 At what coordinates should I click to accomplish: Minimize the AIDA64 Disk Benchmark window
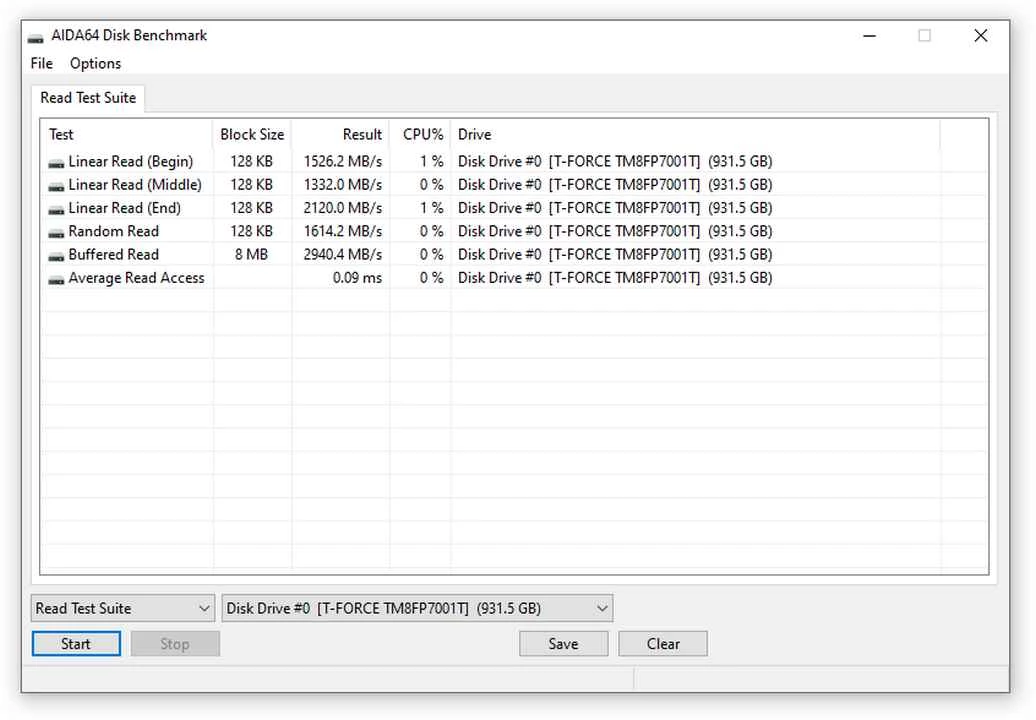coord(870,36)
